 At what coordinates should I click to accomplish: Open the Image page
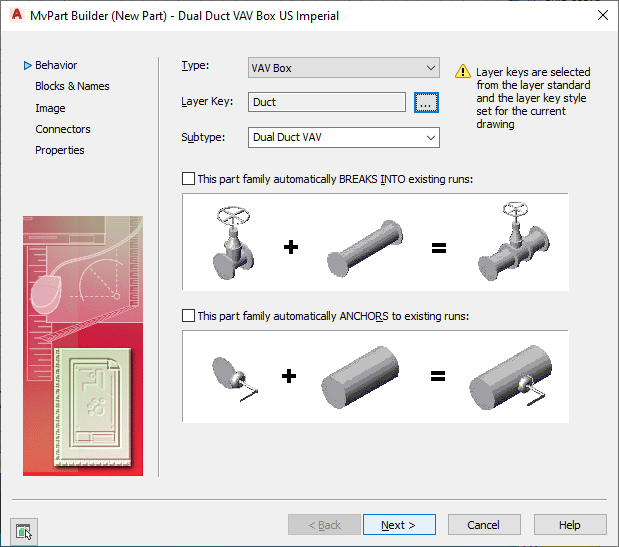[x=50, y=108]
